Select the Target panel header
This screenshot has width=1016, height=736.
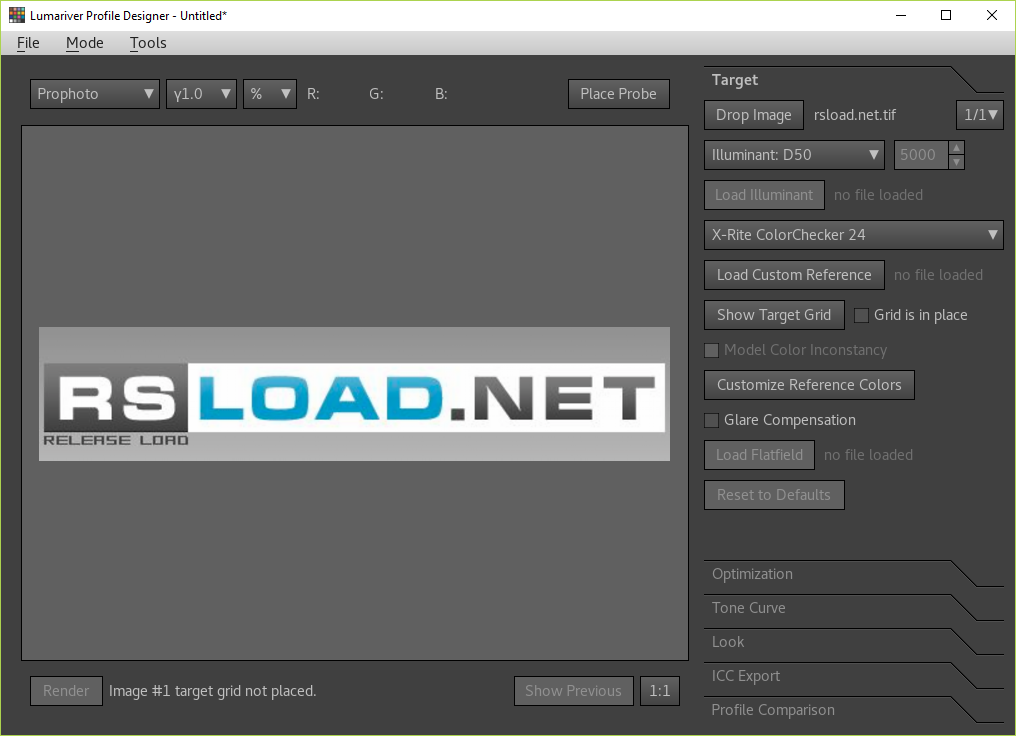853,80
